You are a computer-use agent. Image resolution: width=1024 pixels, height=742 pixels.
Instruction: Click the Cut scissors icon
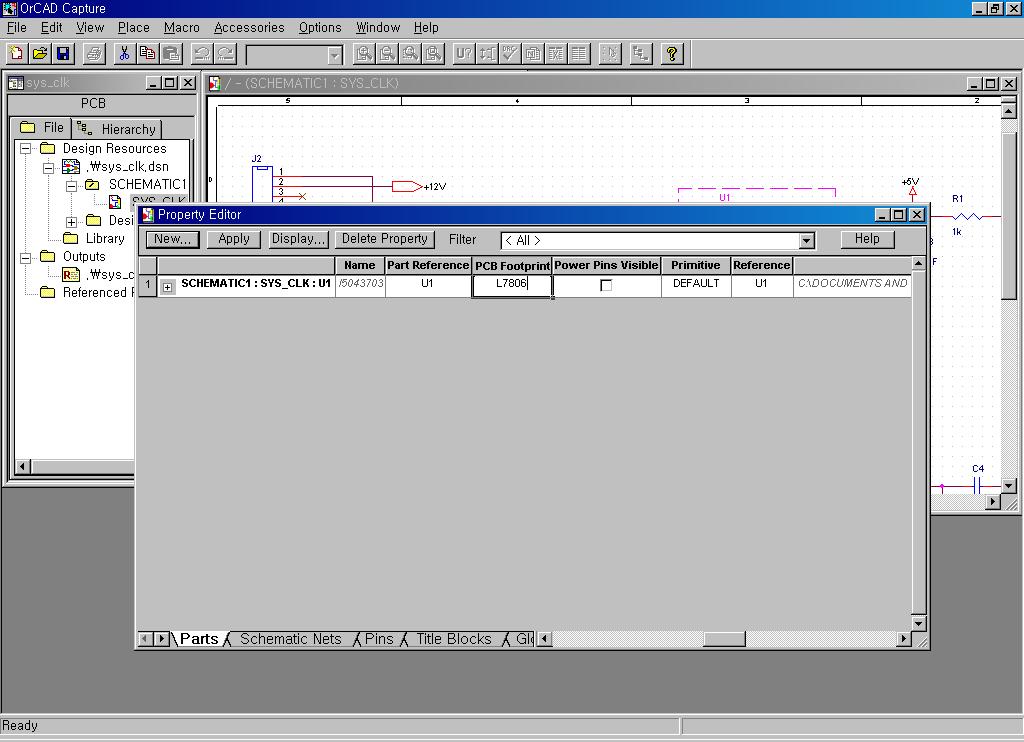124,54
